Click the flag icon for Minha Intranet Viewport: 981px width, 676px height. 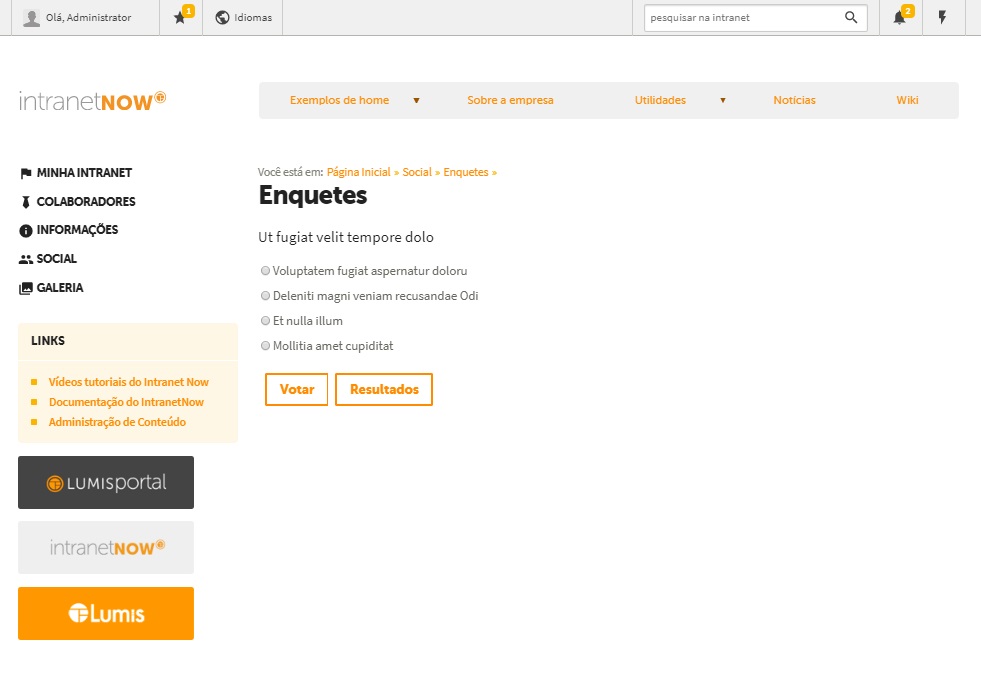(26, 173)
